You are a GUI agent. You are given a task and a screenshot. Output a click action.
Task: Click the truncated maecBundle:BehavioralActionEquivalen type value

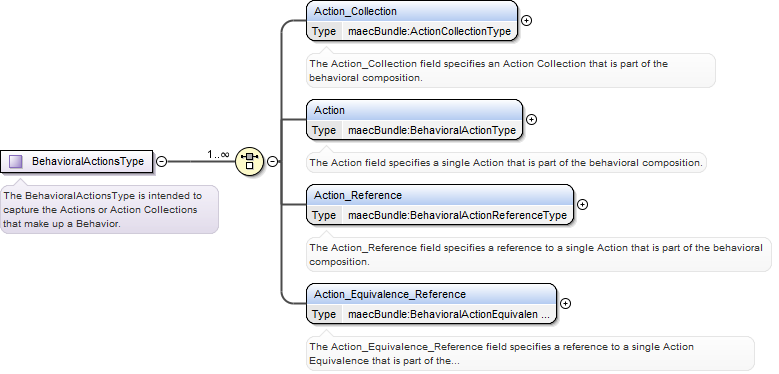coord(449,314)
